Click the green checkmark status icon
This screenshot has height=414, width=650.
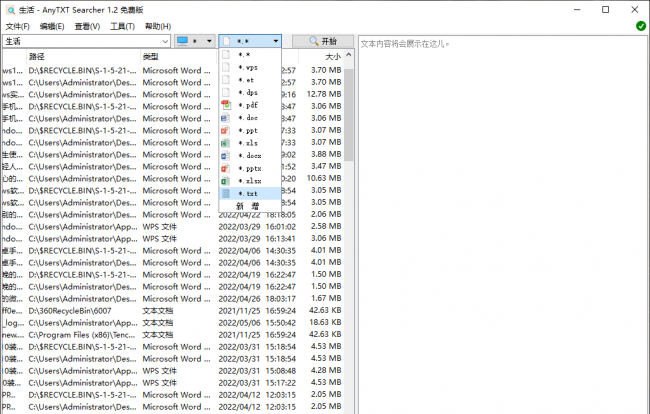coord(640,26)
